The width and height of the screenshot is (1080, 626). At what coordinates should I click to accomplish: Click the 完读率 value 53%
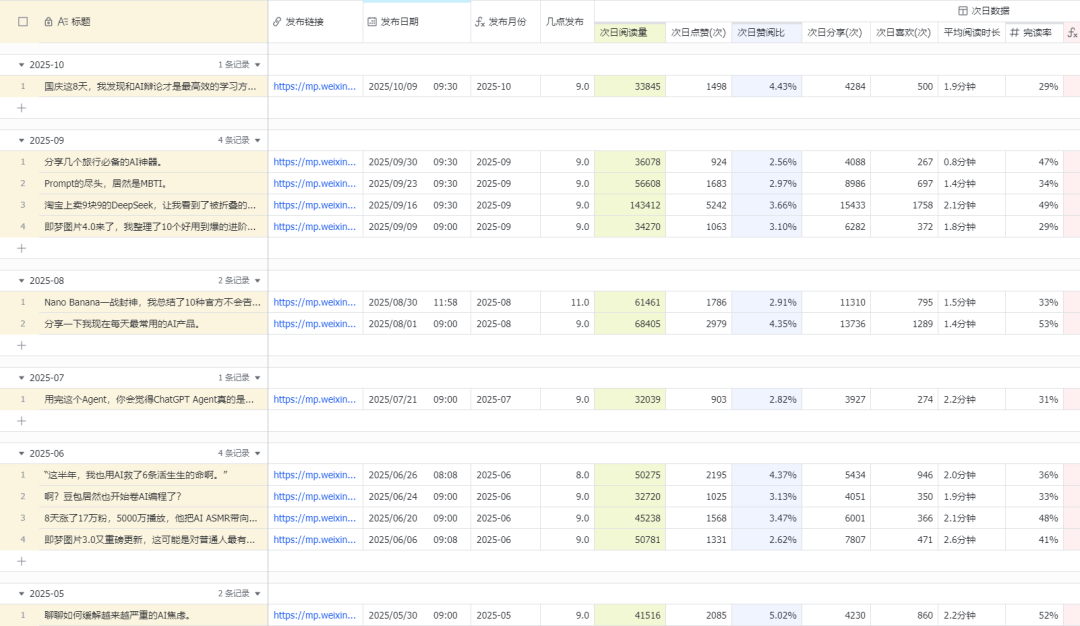tap(1035, 324)
